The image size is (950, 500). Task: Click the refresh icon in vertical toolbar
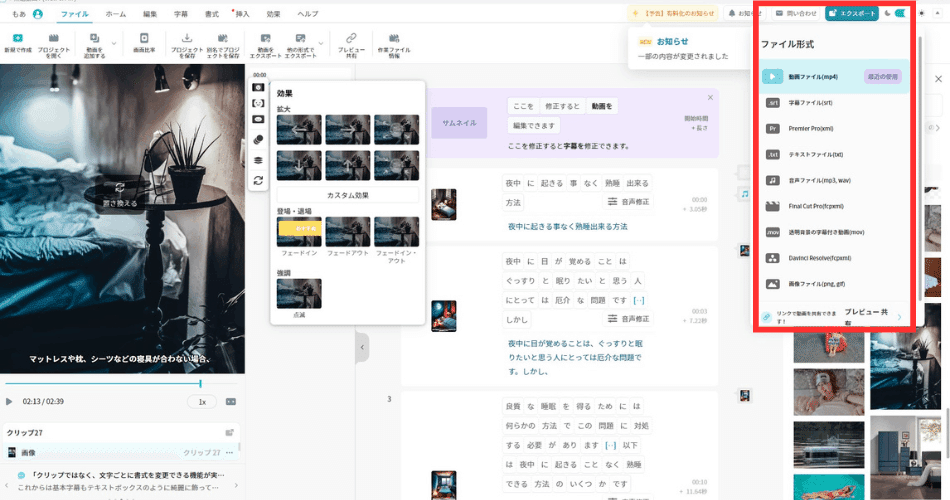coord(258,181)
